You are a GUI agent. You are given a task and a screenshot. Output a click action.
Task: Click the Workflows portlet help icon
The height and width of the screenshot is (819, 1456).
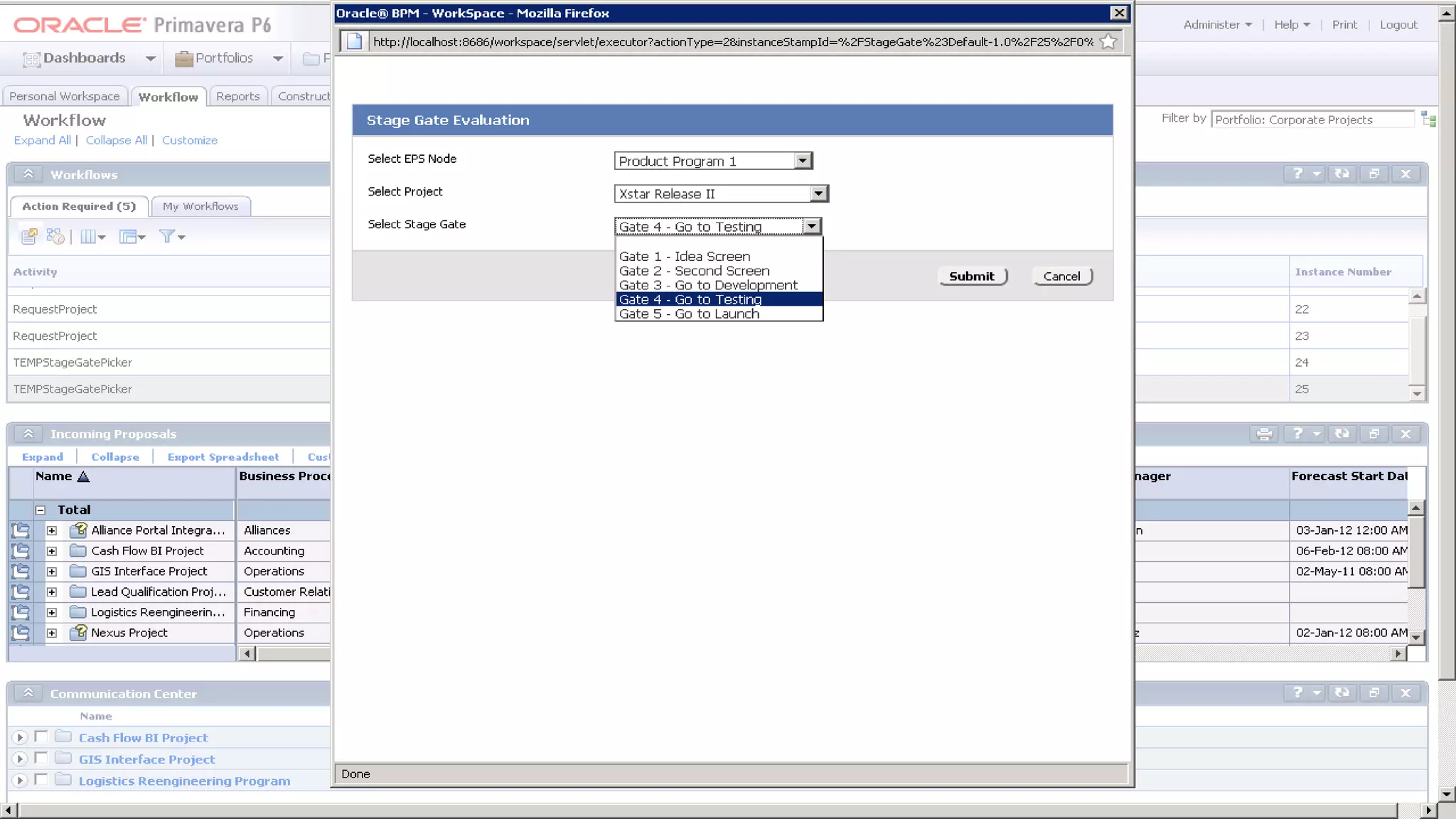[x=1297, y=174]
